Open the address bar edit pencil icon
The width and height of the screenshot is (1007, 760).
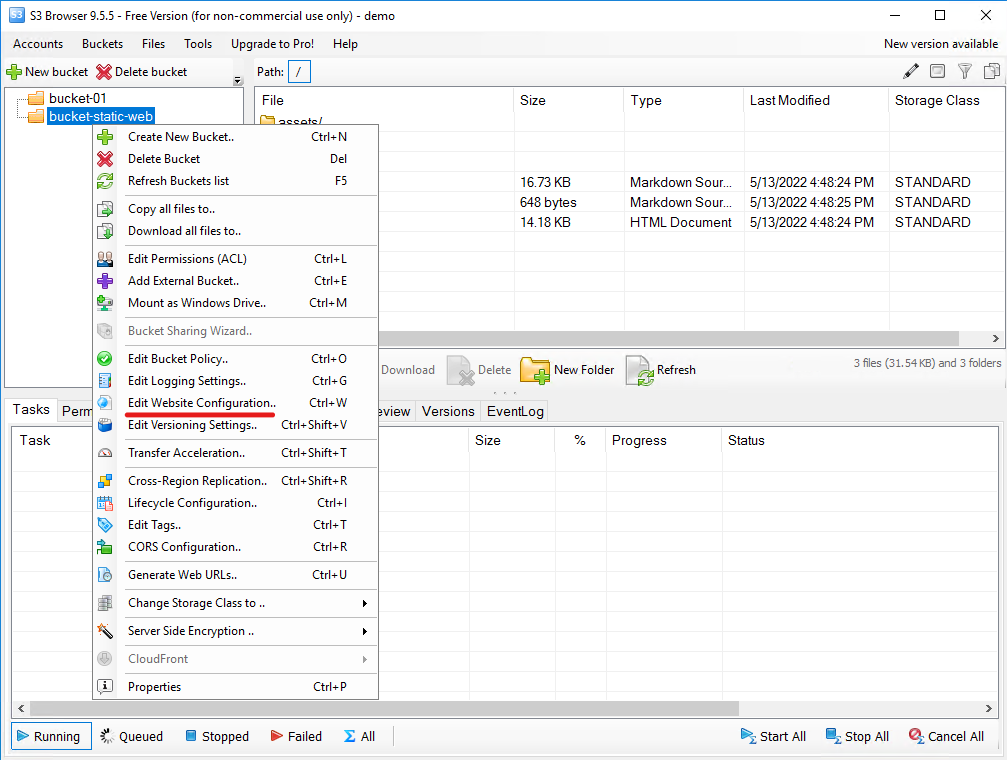[911, 71]
